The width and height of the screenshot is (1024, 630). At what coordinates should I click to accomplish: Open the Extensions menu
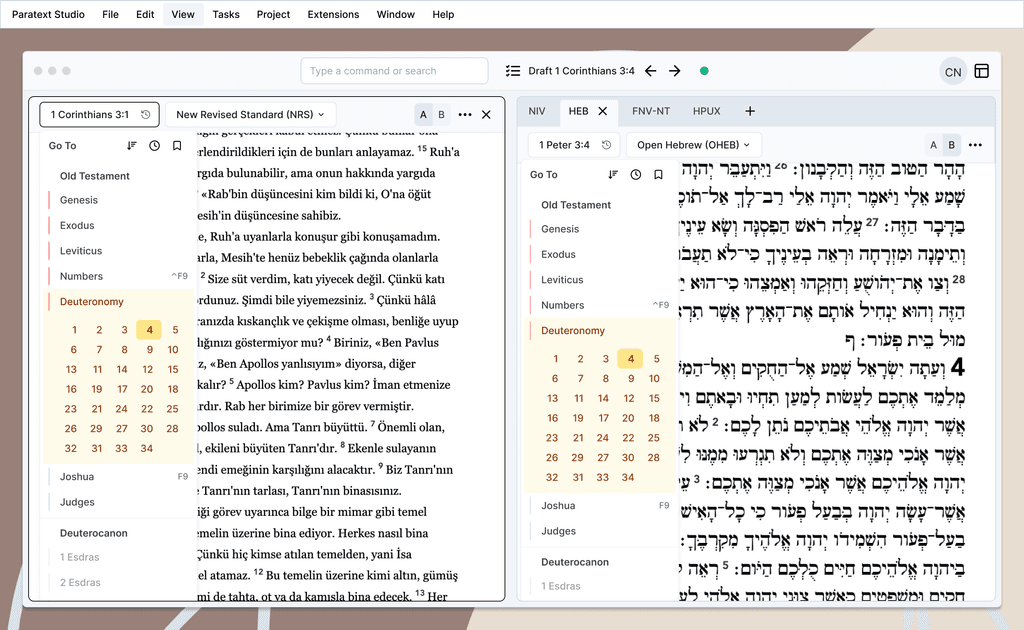[333, 14]
